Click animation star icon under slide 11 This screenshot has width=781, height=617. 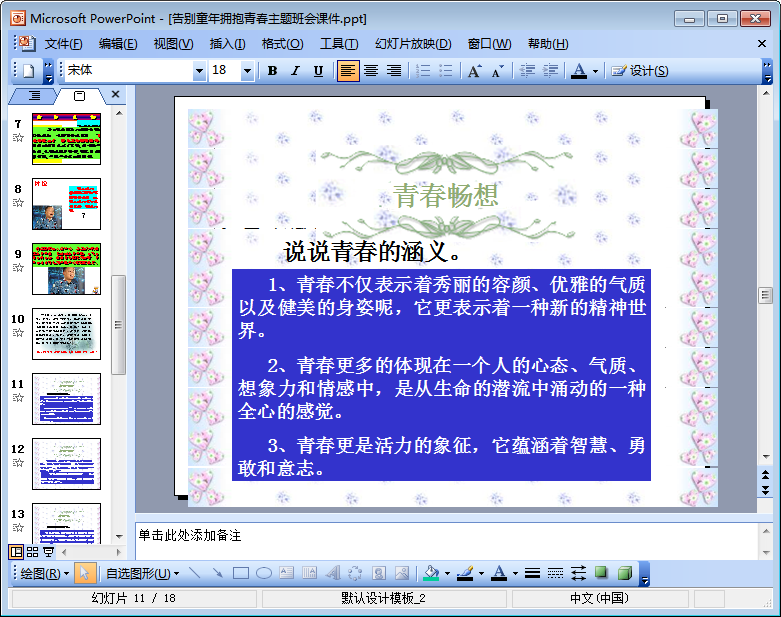point(18,397)
